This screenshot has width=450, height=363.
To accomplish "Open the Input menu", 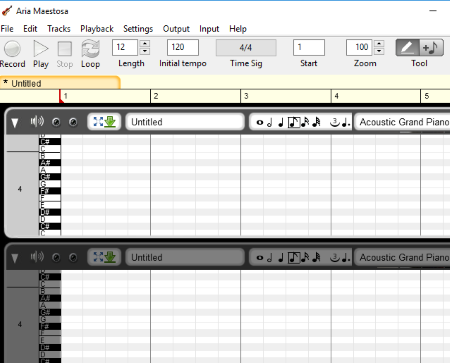I will [209, 29].
